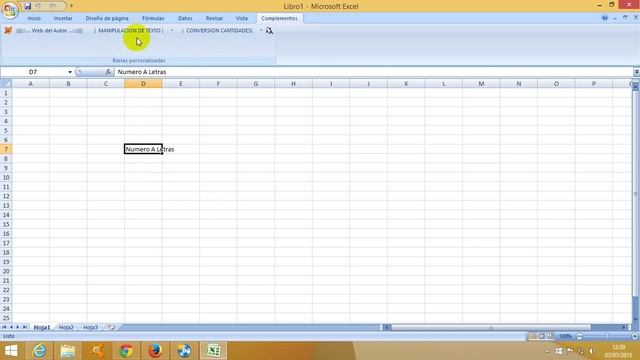The image size is (640, 360).
Task: Open File Explorer from the taskbar
Action: click(x=68, y=351)
